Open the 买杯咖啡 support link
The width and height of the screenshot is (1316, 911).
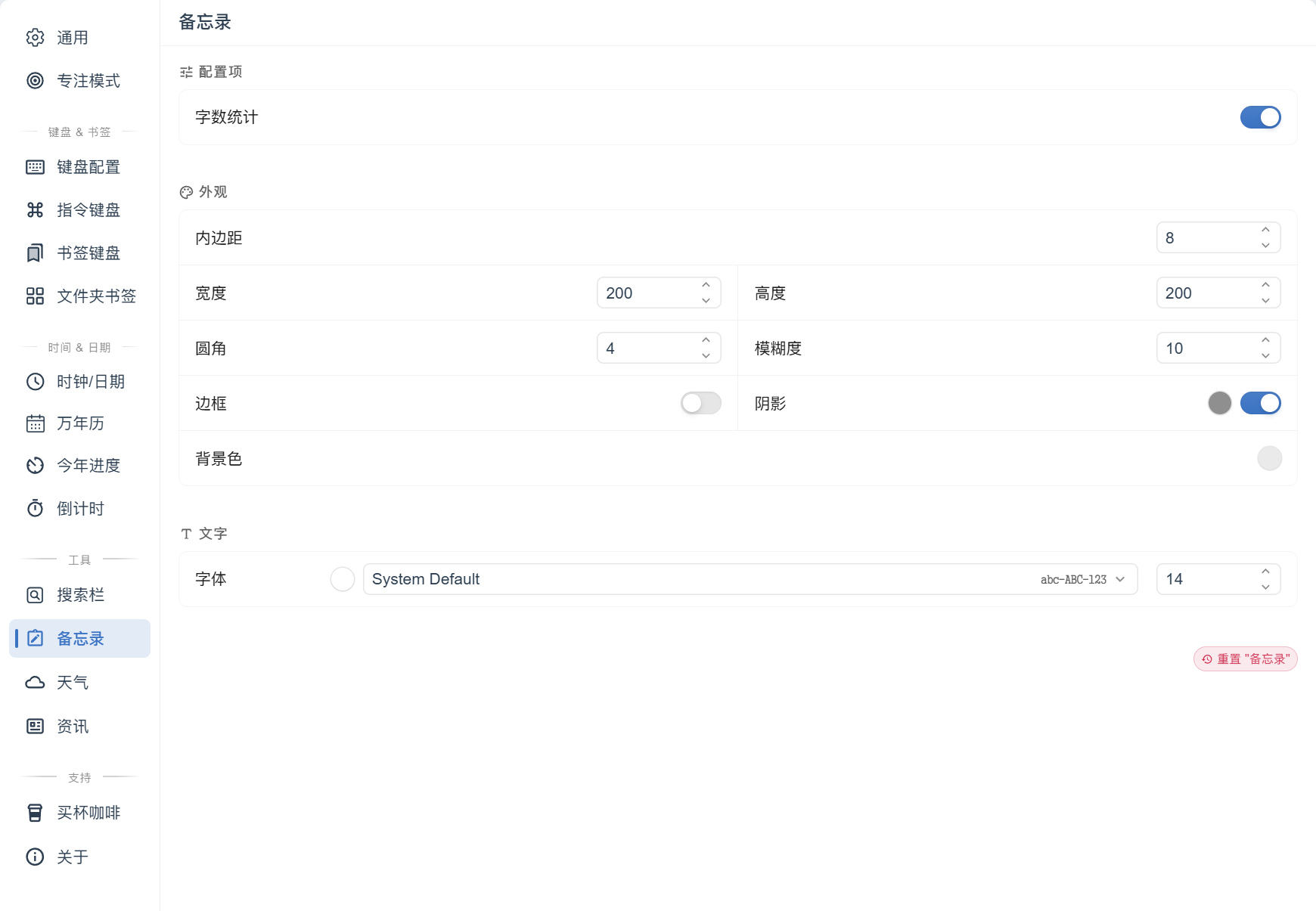point(79,813)
